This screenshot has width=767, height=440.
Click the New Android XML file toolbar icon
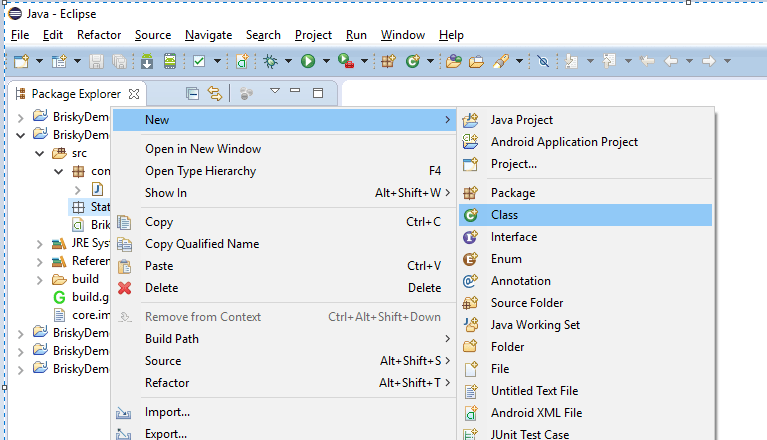click(x=242, y=61)
